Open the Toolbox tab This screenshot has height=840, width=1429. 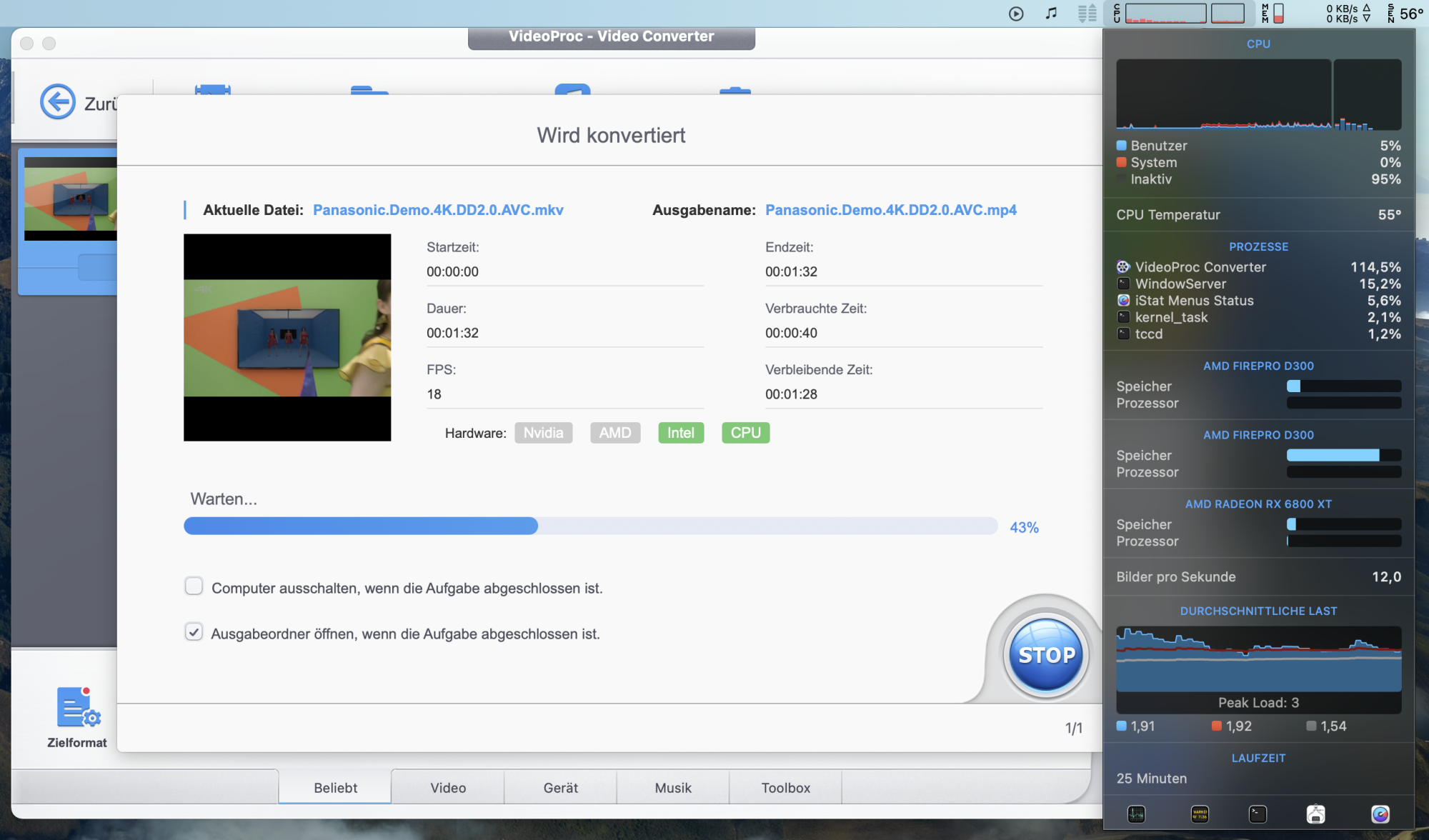[x=785, y=787]
